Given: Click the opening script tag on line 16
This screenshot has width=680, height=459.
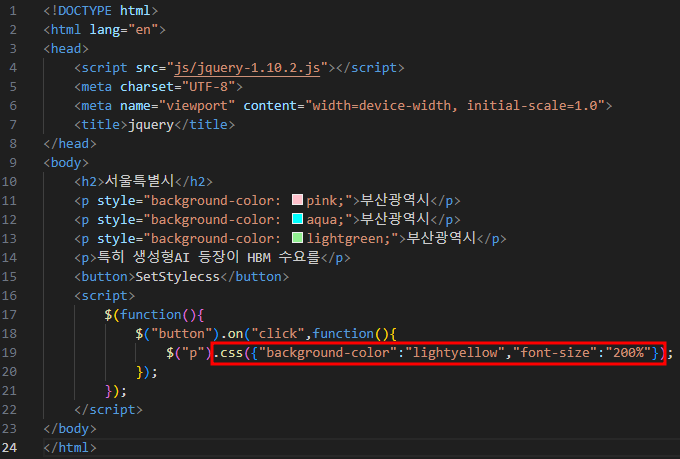Looking at the screenshot, I should (105, 295).
